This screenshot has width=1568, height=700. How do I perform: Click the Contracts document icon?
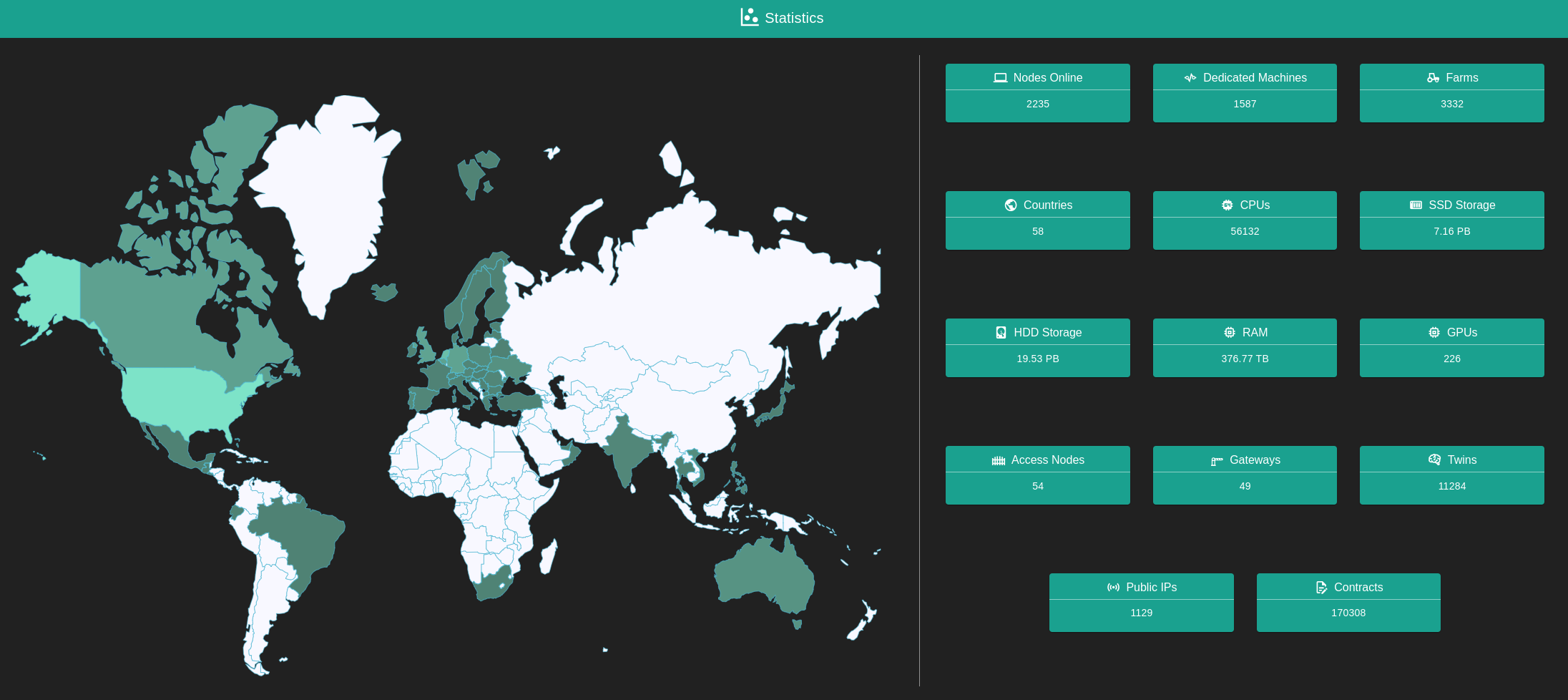pos(1321,588)
